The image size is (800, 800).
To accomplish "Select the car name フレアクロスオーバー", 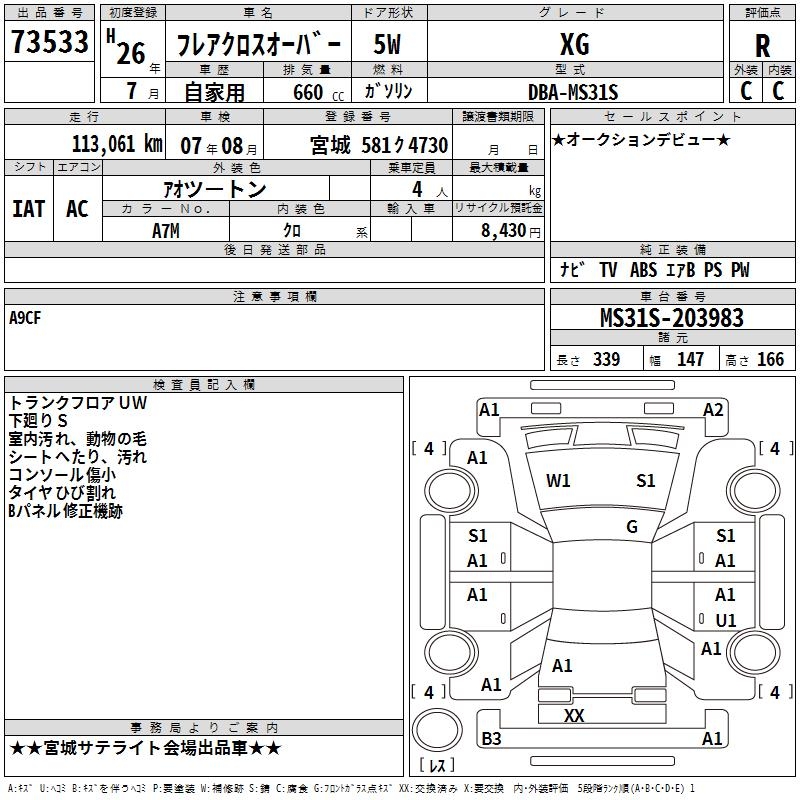I will (x=258, y=46).
